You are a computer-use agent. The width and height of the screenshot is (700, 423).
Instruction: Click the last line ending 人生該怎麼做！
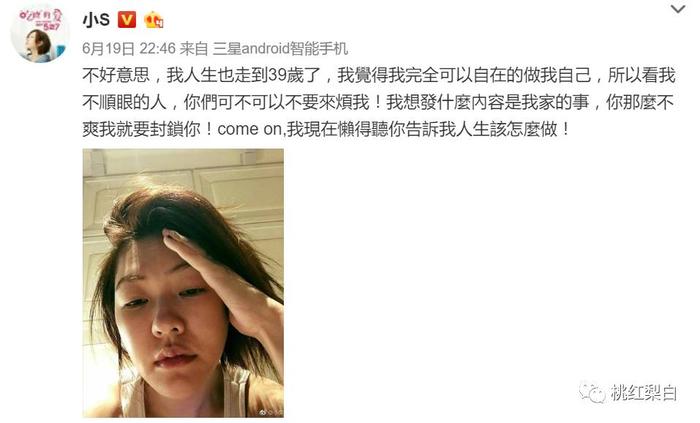click(x=326, y=129)
